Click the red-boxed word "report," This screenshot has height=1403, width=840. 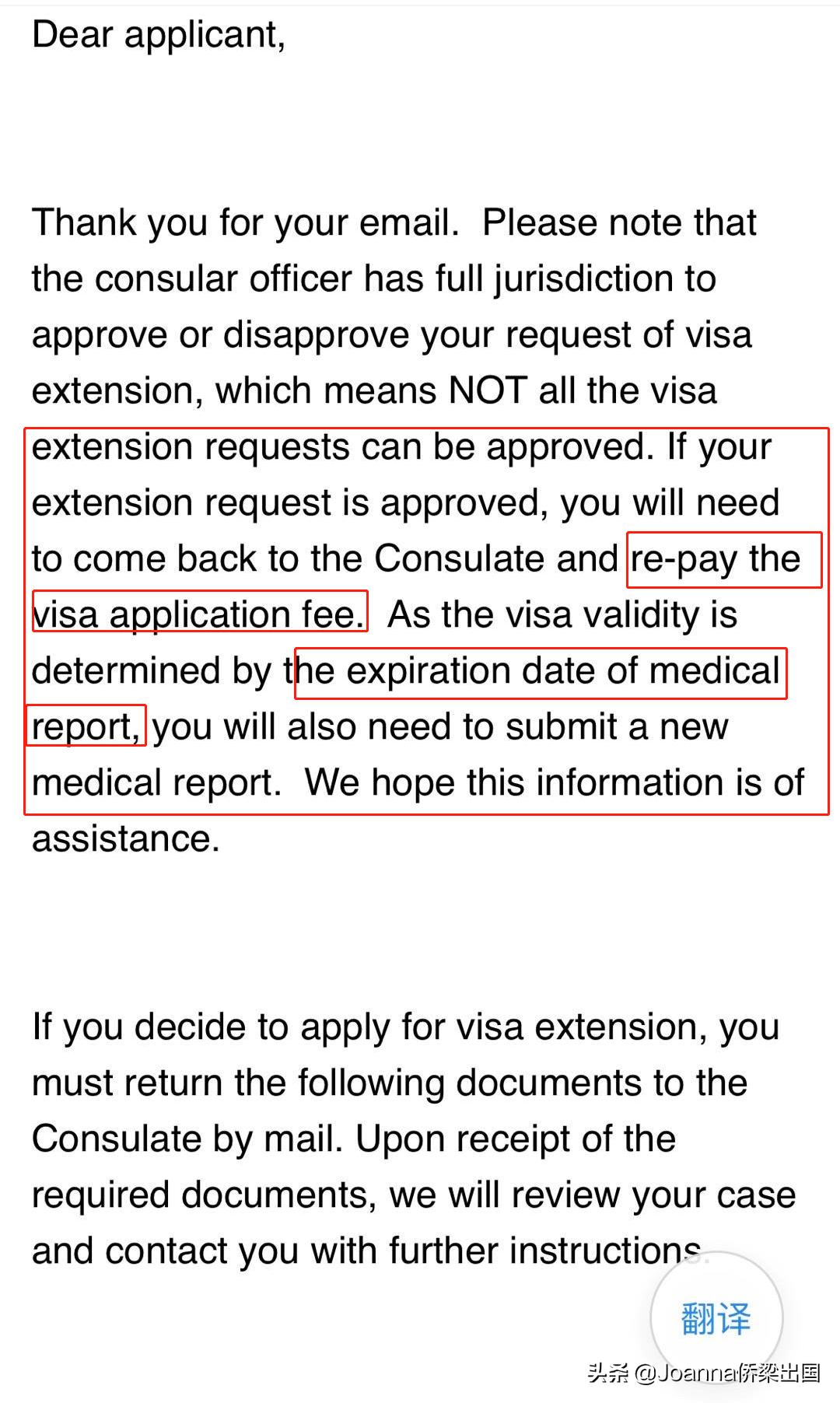[x=86, y=726]
